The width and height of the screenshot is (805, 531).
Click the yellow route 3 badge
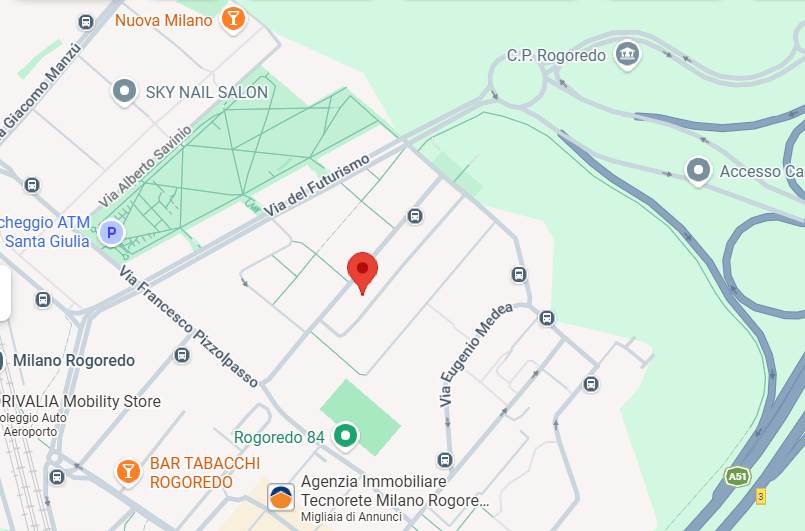pyautogui.click(x=761, y=496)
